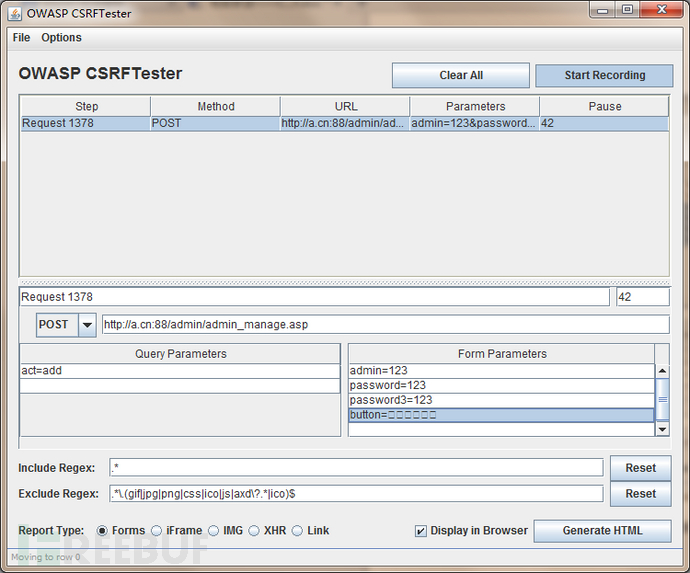The width and height of the screenshot is (690, 573).
Task: Close the CSRFTester window
Action: (661, 10)
